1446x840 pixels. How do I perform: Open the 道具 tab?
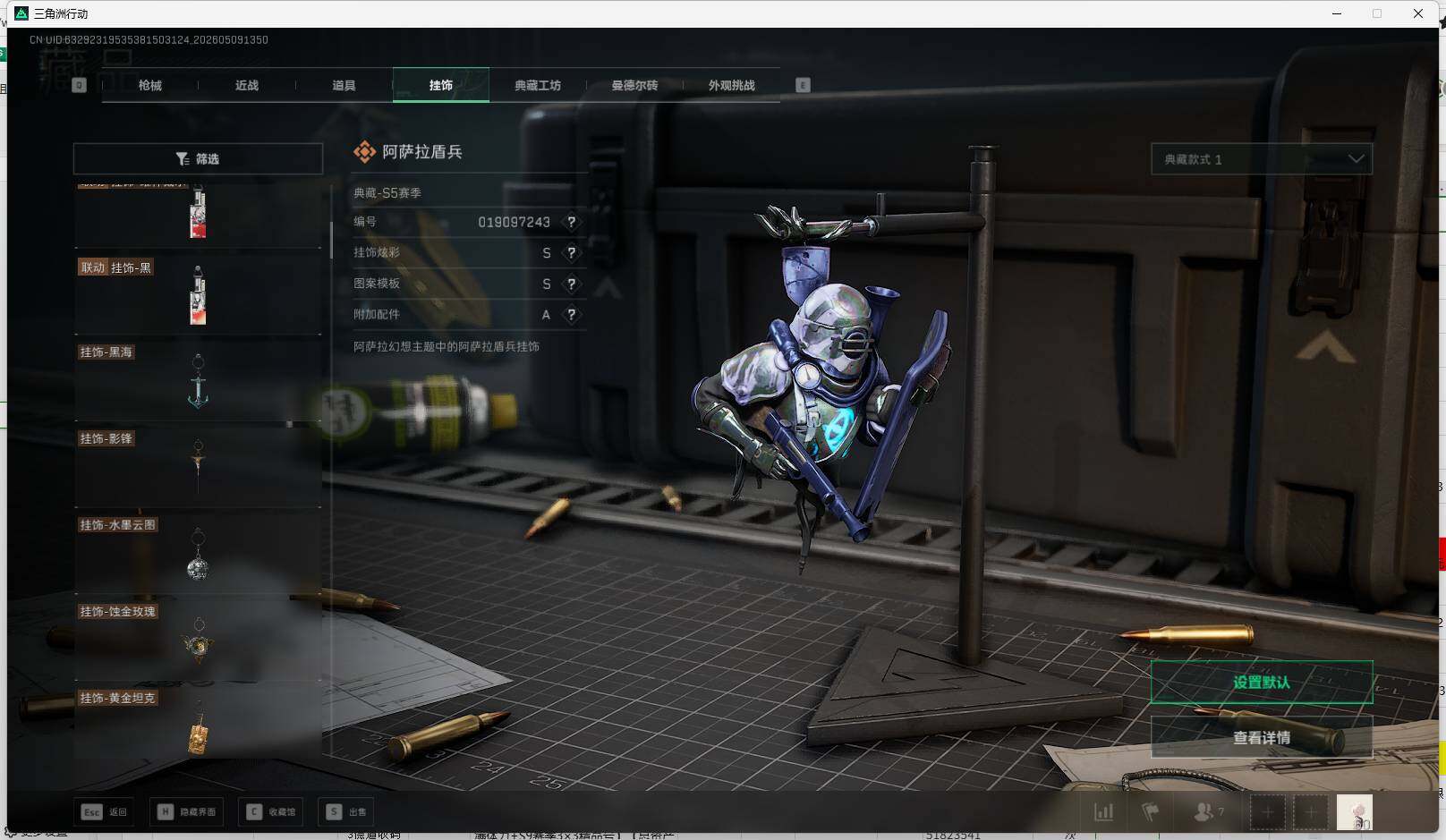344,85
